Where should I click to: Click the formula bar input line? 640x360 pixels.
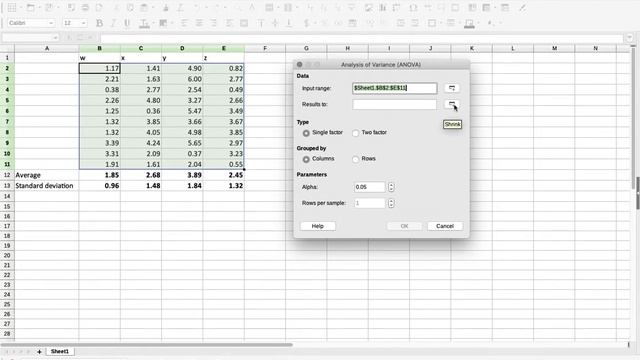[362, 38]
